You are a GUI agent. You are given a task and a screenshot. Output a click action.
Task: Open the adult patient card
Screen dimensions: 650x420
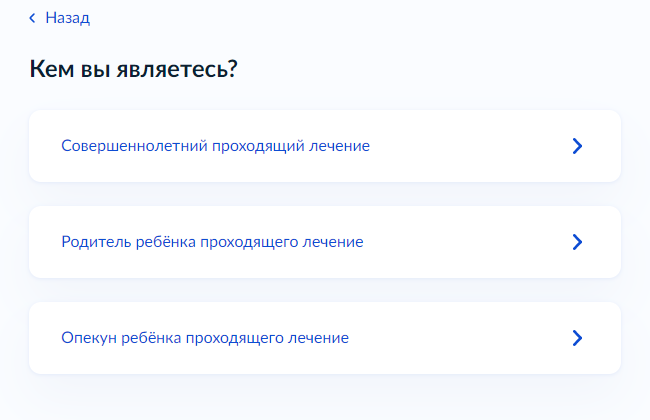[x=324, y=146]
